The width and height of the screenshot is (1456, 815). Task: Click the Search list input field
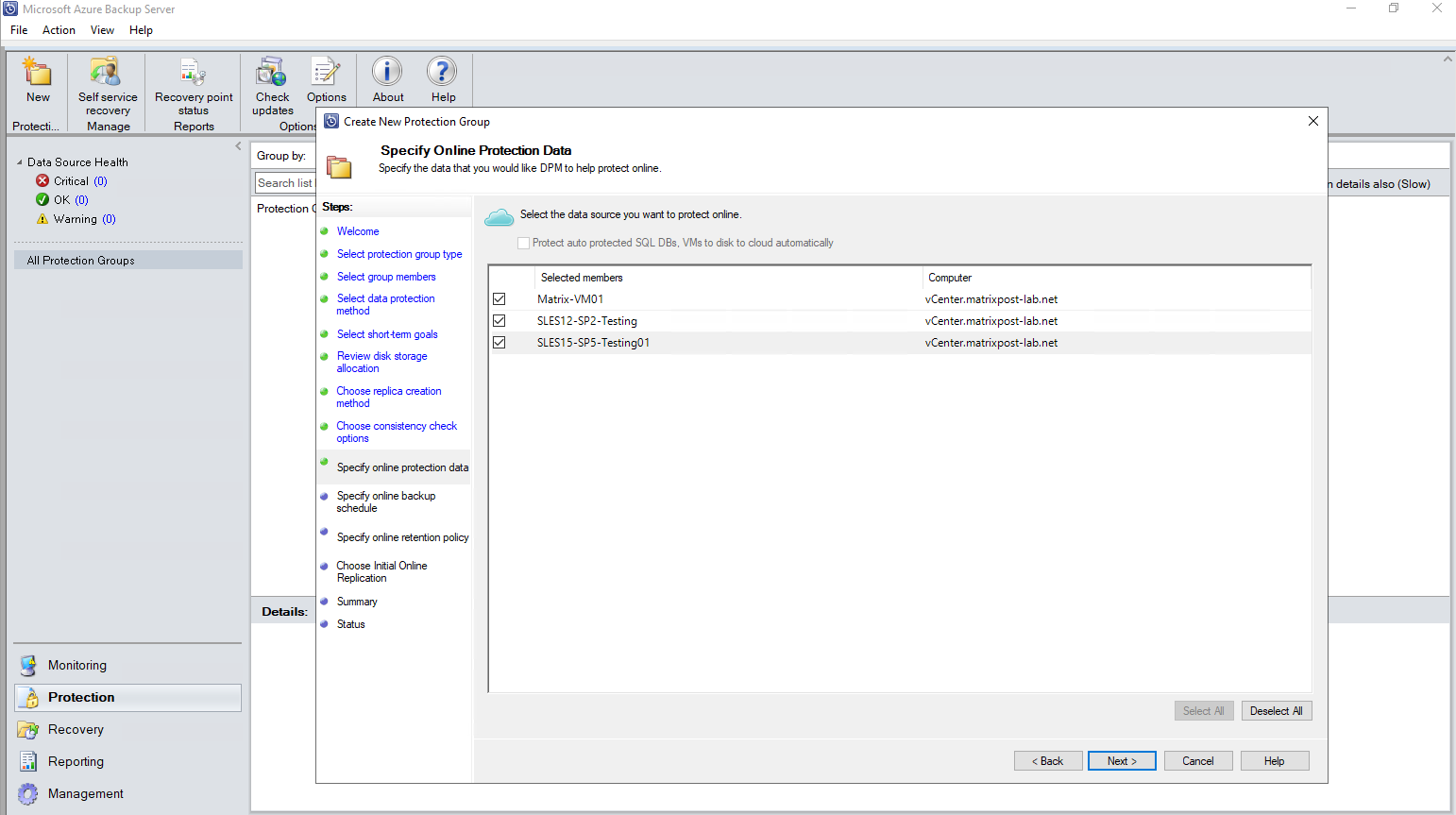(x=285, y=183)
